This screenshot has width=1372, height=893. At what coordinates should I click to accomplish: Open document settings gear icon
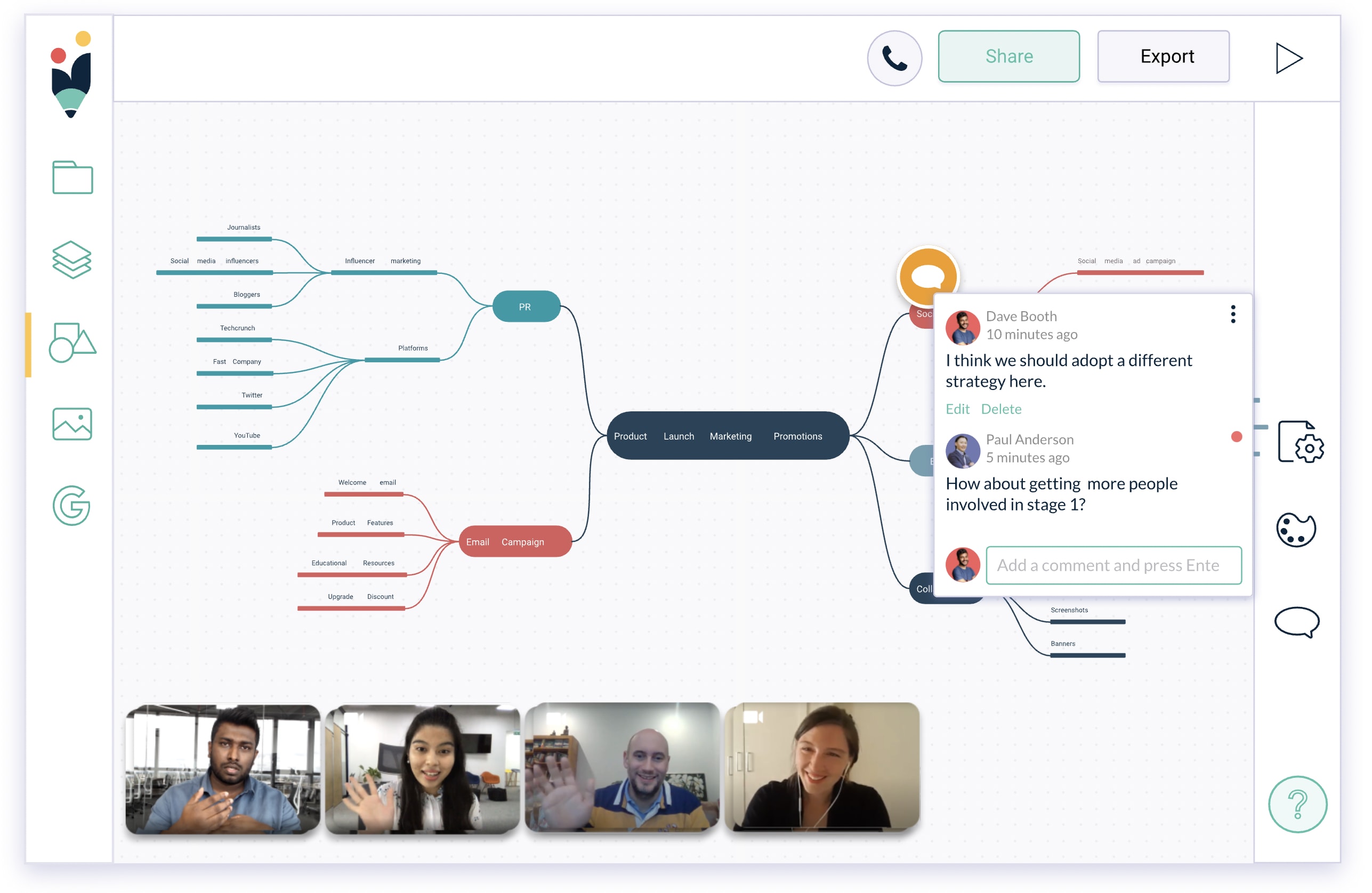pos(1301,442)
